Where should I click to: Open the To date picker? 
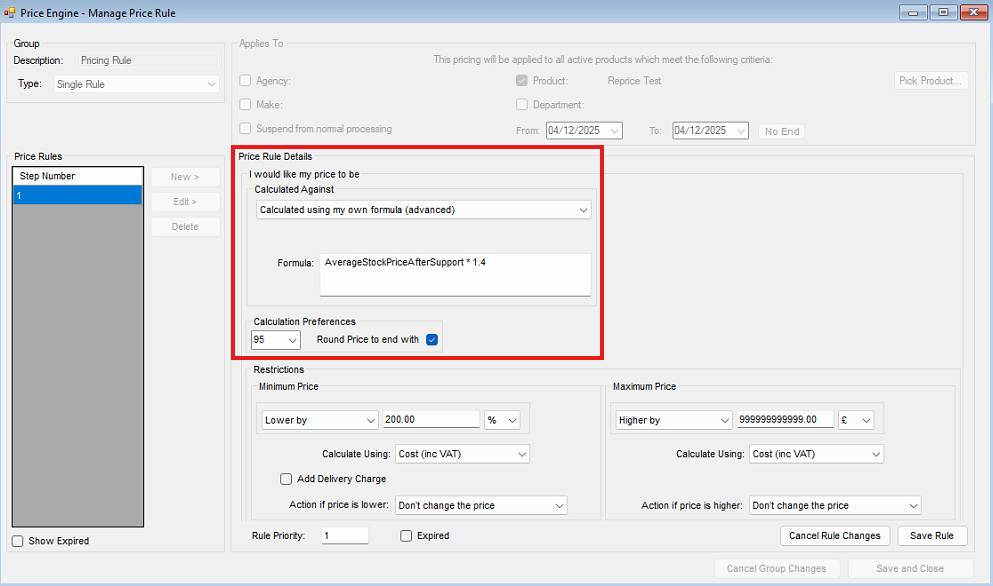(741, 131)
